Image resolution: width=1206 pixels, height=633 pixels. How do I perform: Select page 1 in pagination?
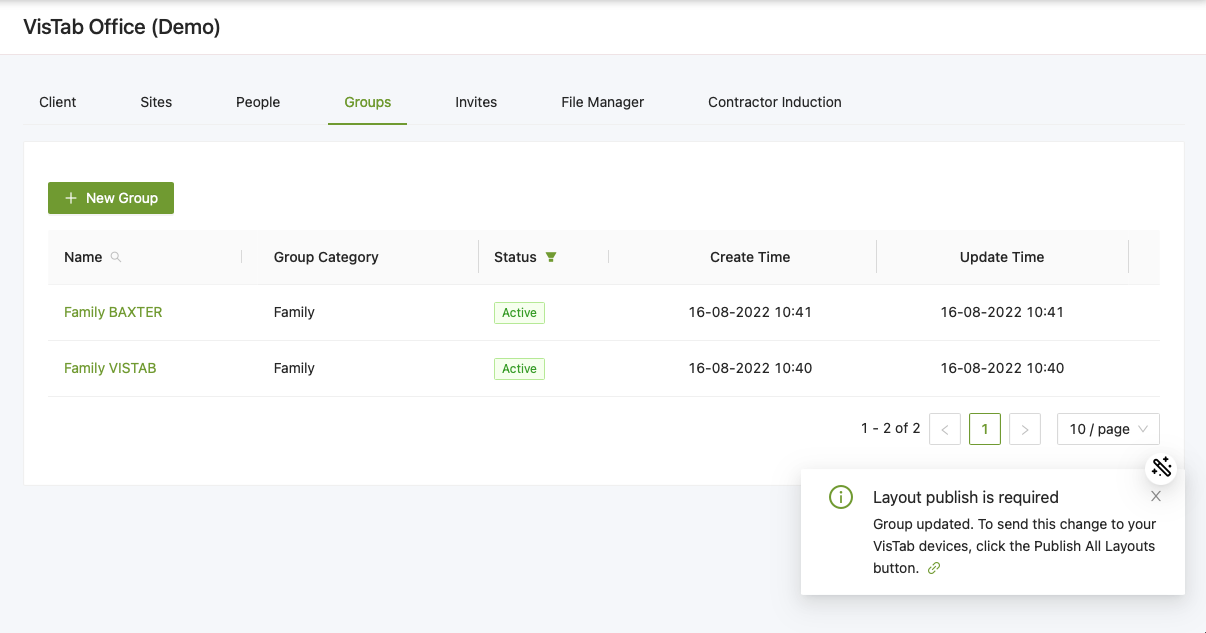(985, 429)
